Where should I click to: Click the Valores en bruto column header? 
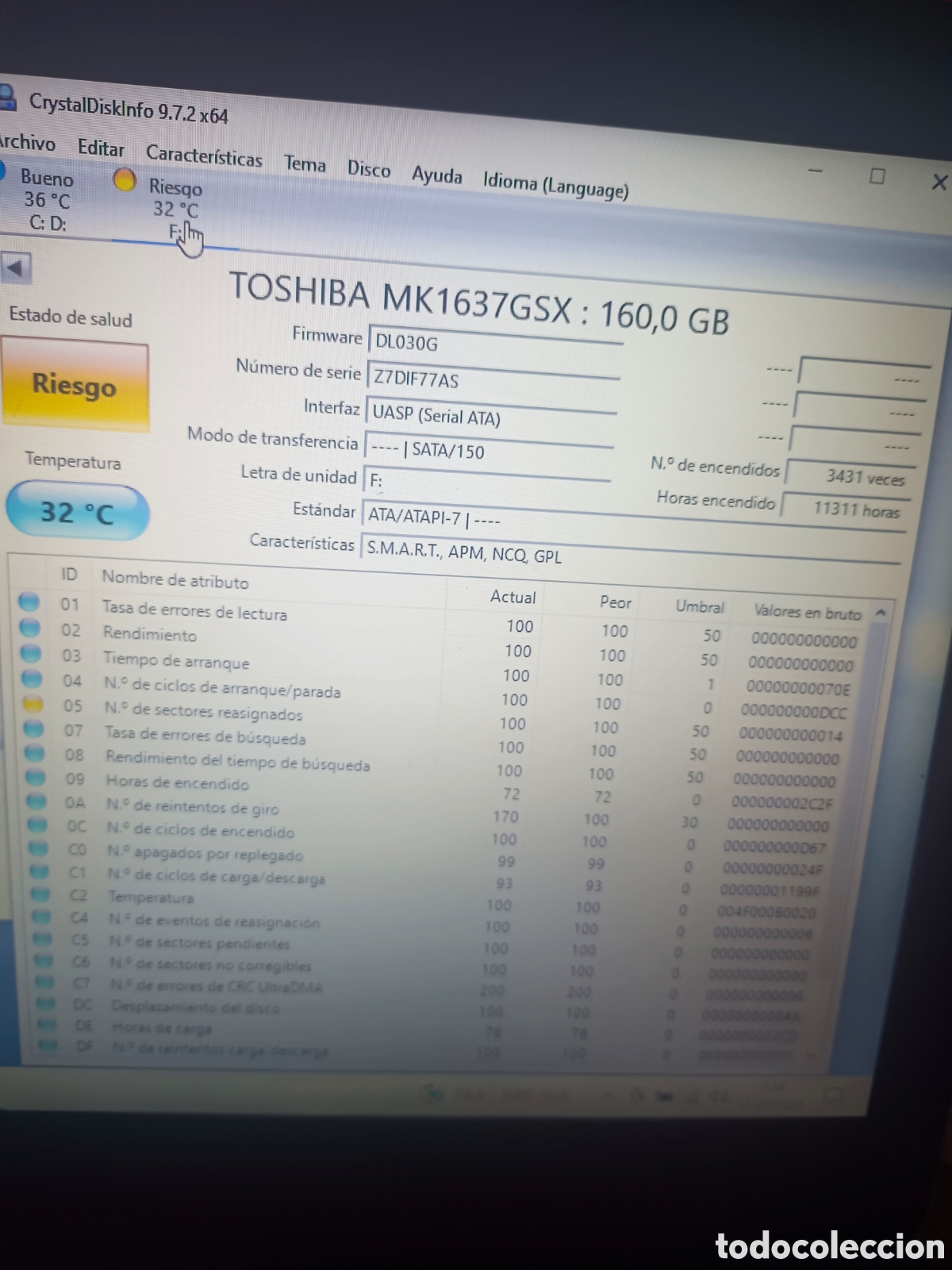pyautogui.click(x=807, y=612)
